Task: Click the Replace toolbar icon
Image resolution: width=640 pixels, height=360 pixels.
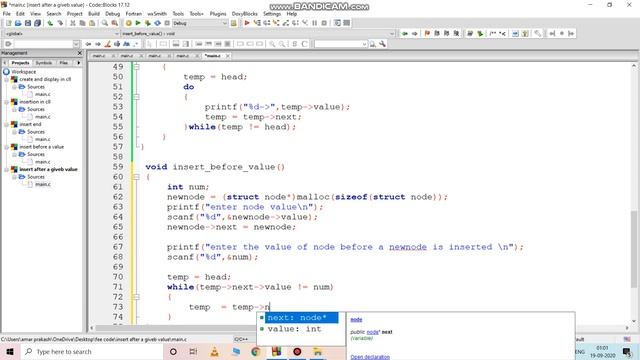Action: [x=115, y=23]
